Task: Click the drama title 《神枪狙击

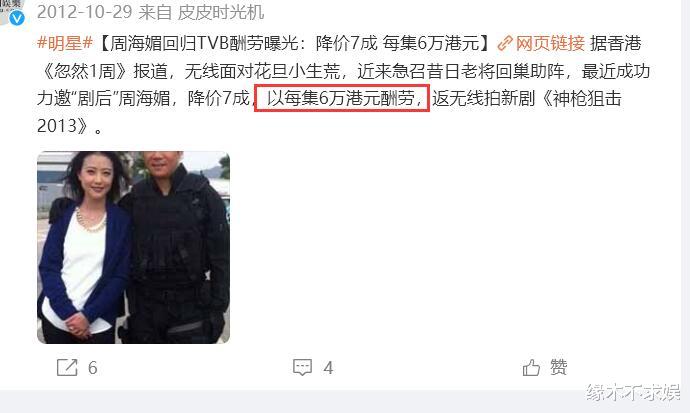Action: pos(580,99)
